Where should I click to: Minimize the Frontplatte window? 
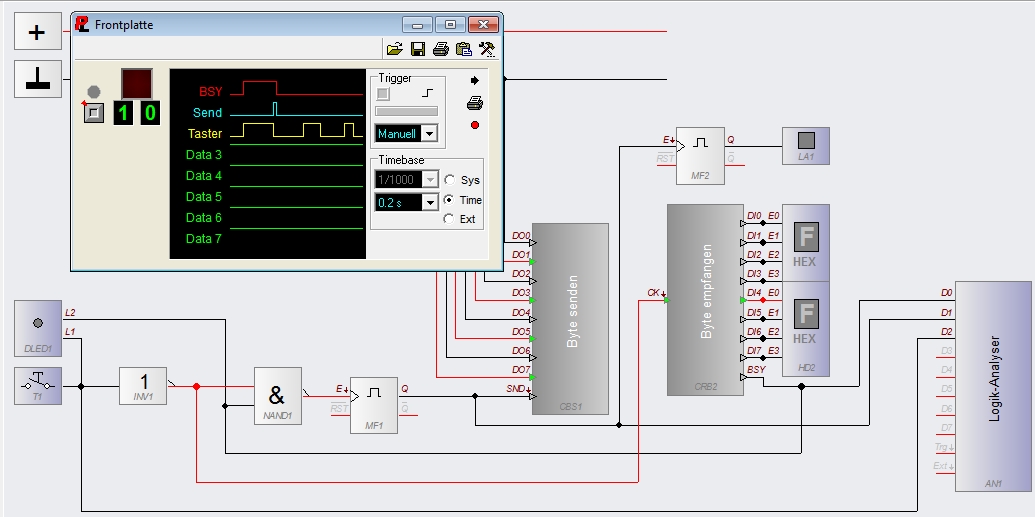pyautogui.click(x=417, y=24)
